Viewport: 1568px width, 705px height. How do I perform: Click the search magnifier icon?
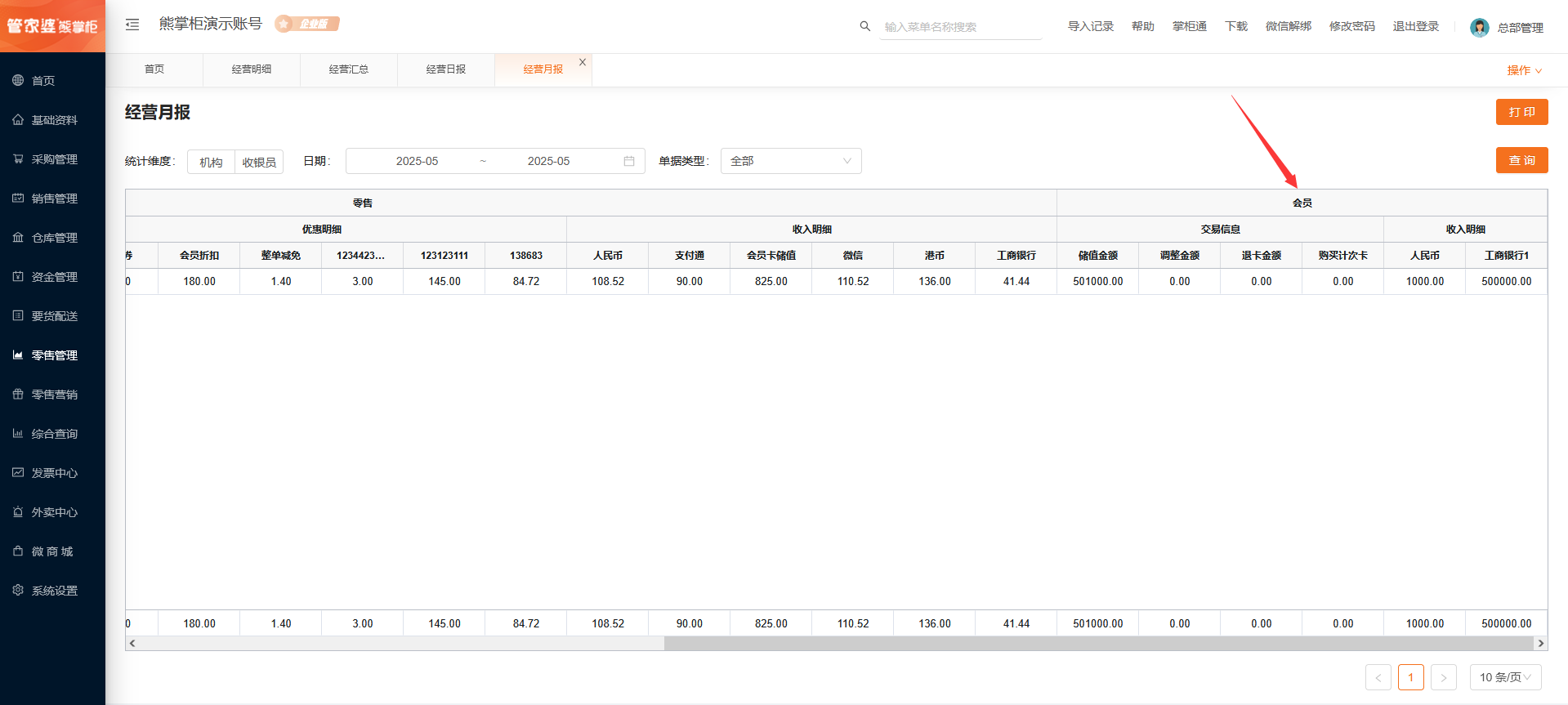tap(864, 26)
